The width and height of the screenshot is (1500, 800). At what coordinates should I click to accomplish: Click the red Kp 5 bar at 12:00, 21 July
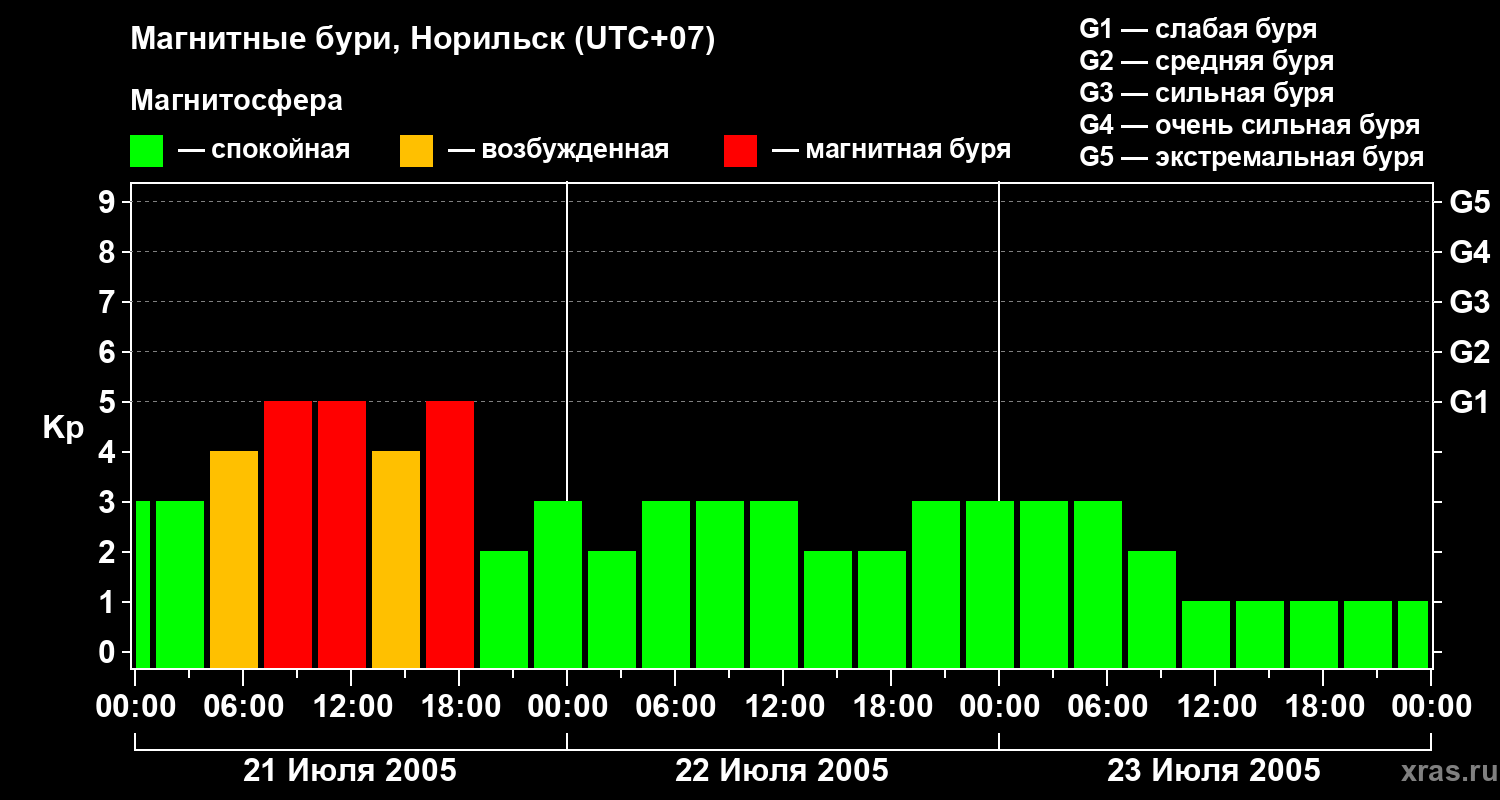(342, 534)
